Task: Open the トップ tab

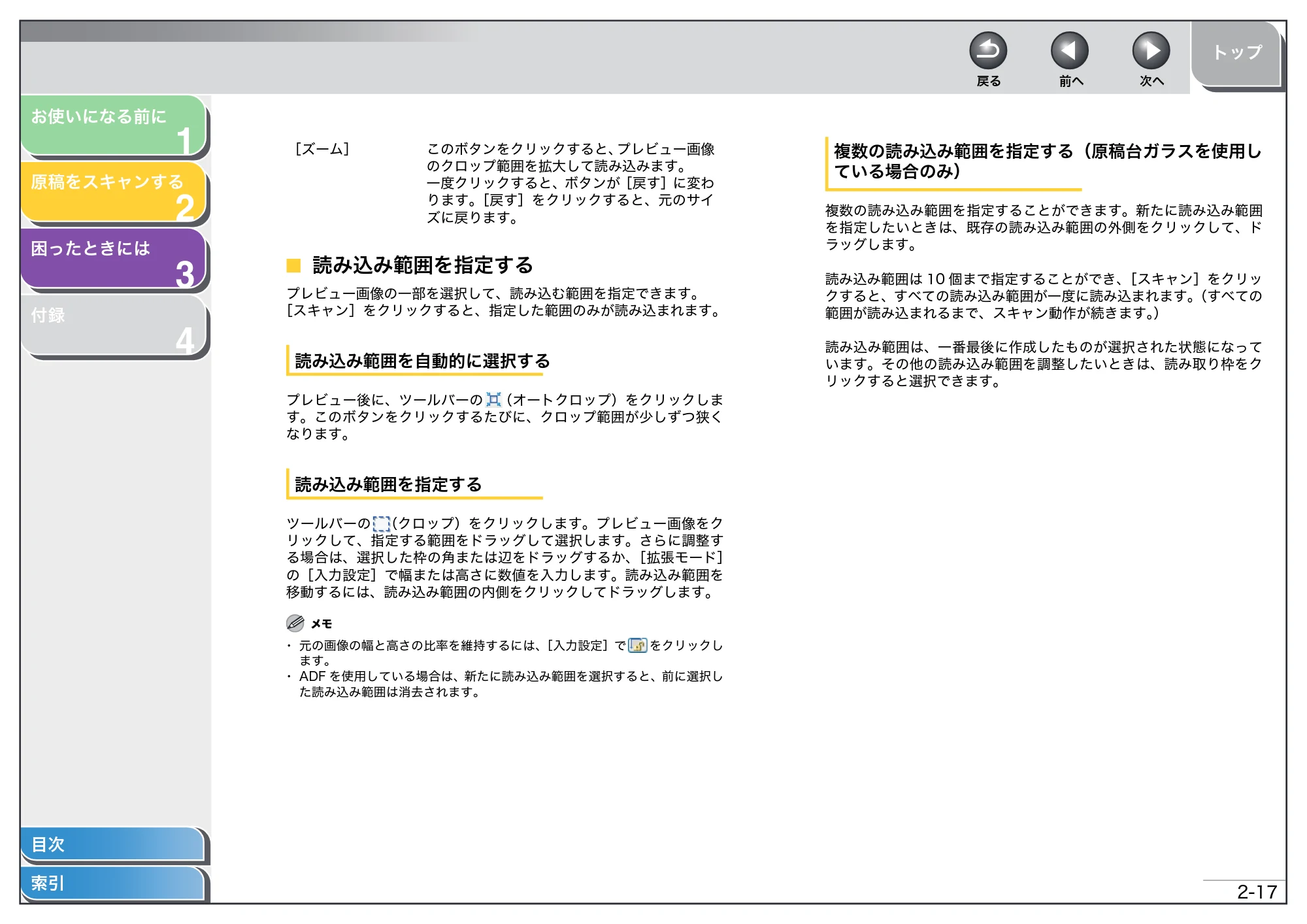Action: point(1236,54)
